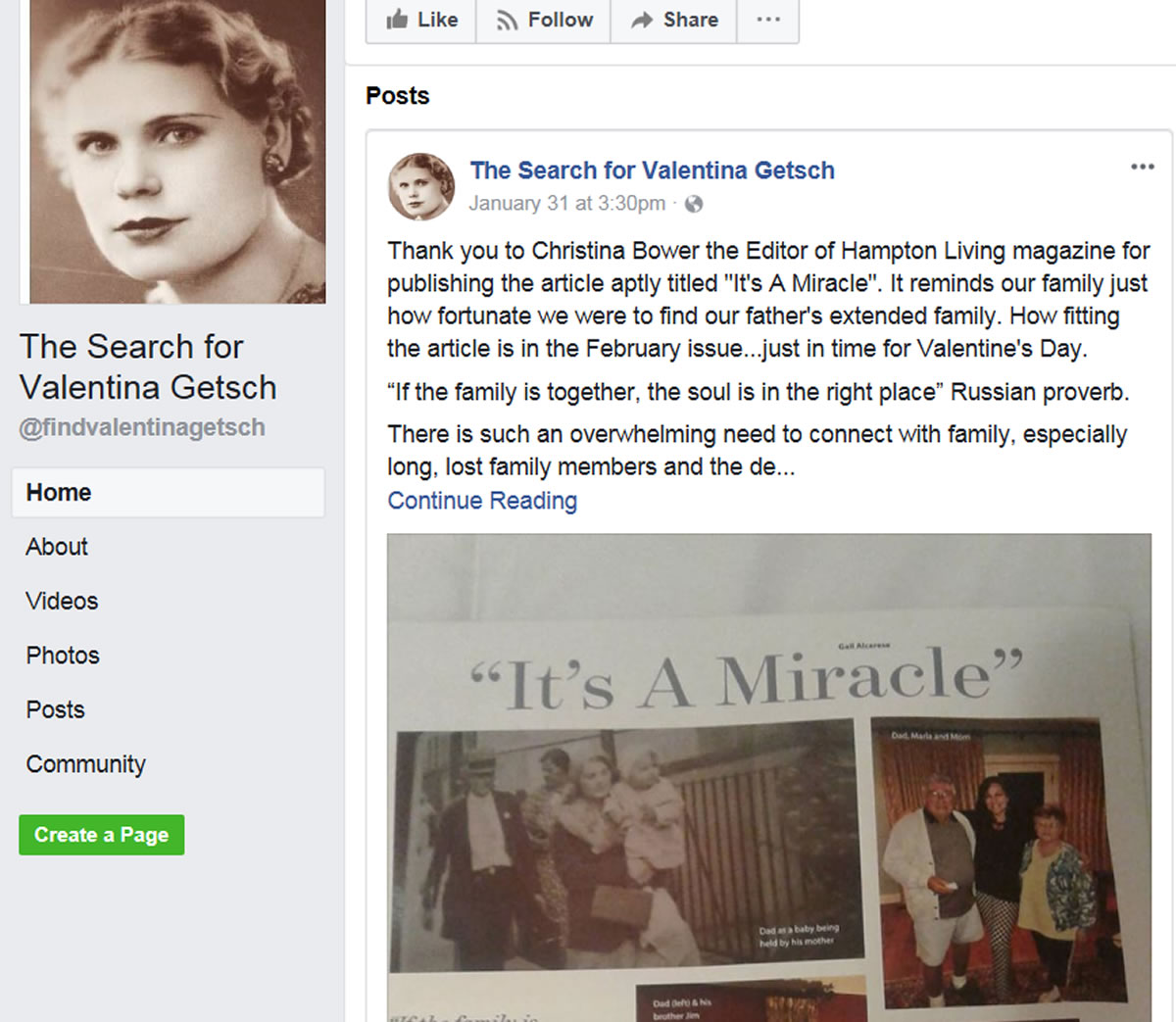Open post options three-dot menu
The width and height of the screenshot is (1176, 1022).
pyautogui.click(x=1142, y=167)
